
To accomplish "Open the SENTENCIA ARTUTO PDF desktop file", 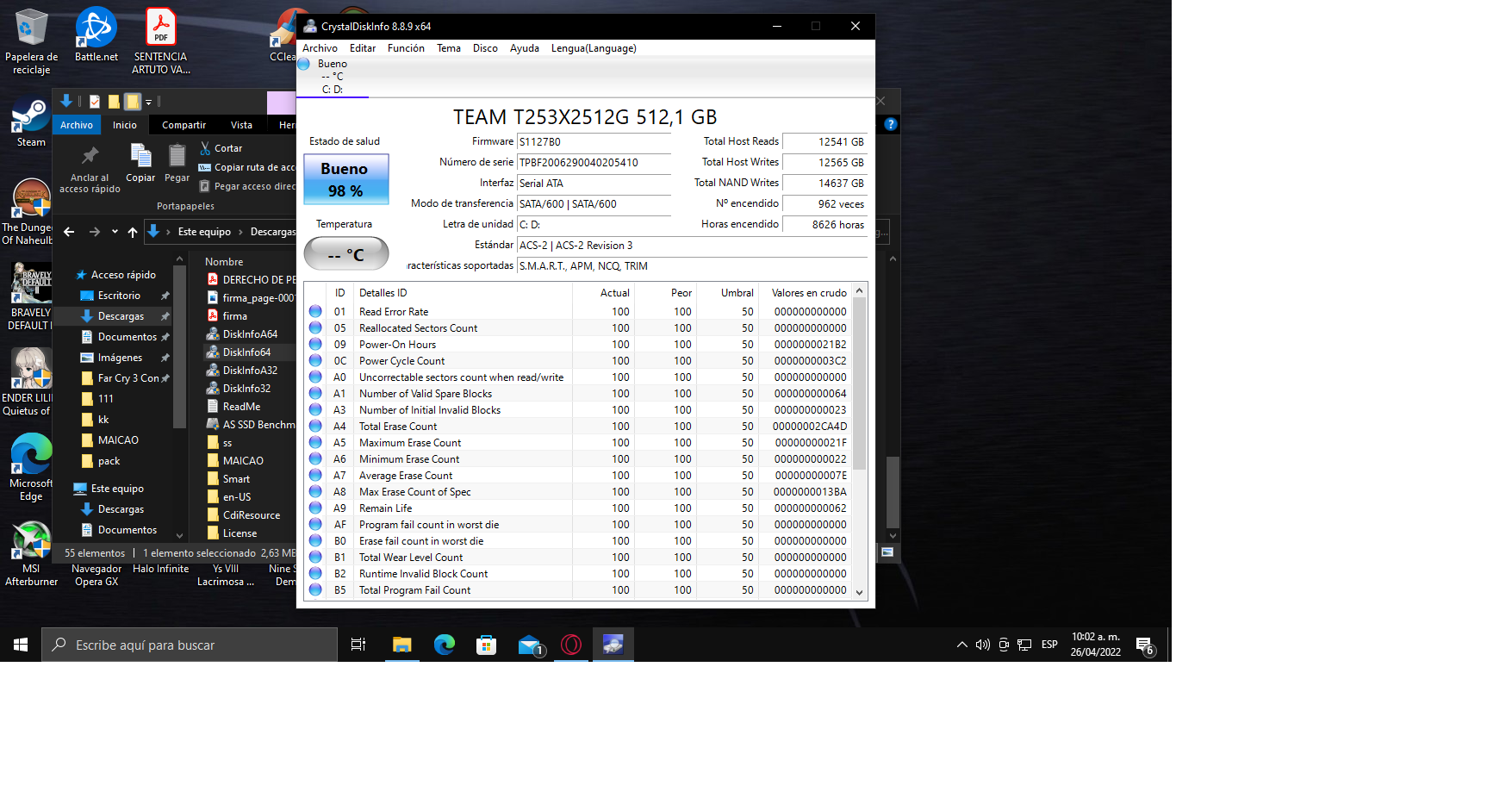I will (160, 41).
